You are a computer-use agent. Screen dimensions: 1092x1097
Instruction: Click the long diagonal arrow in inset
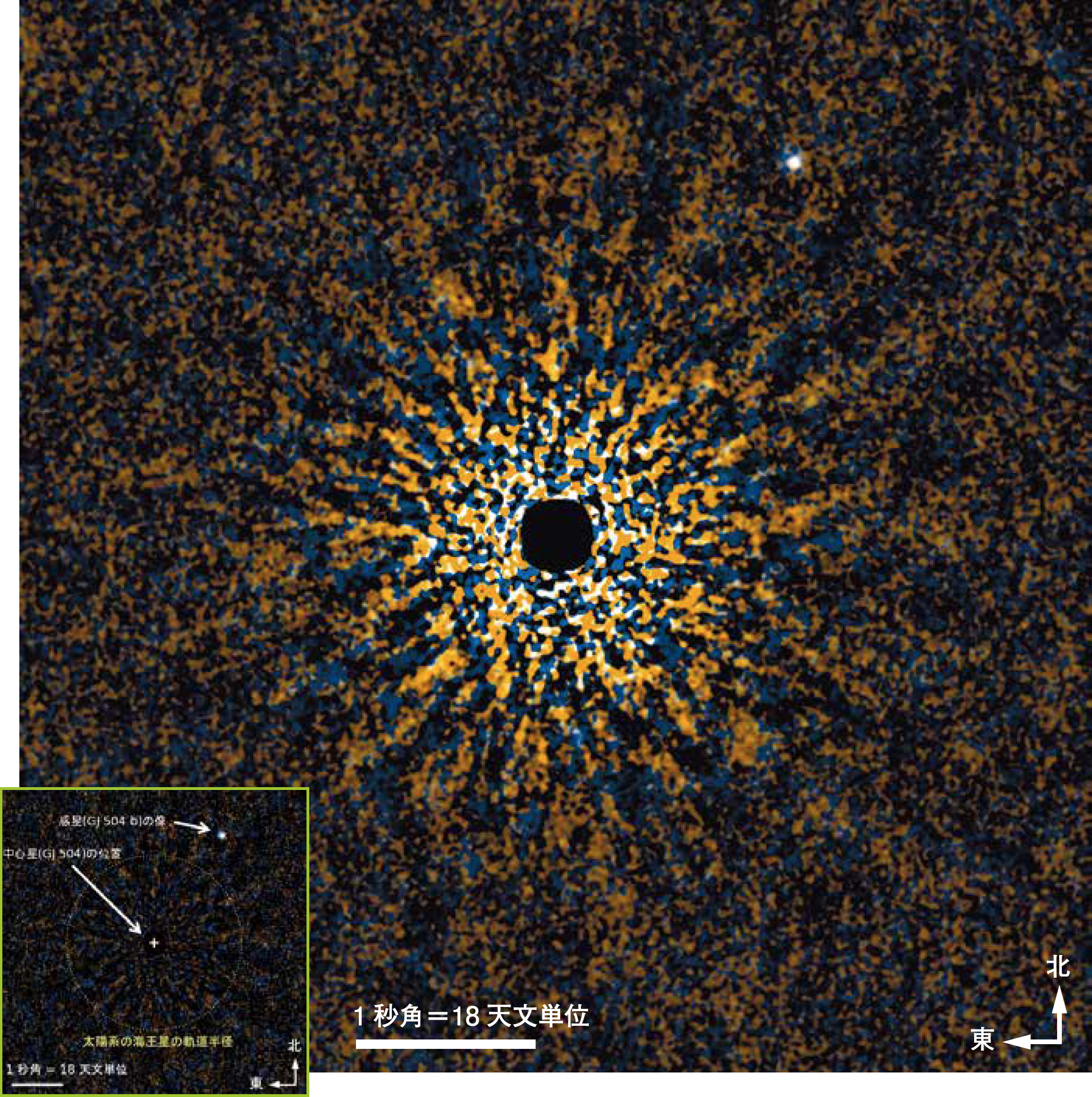click(107, 899)
